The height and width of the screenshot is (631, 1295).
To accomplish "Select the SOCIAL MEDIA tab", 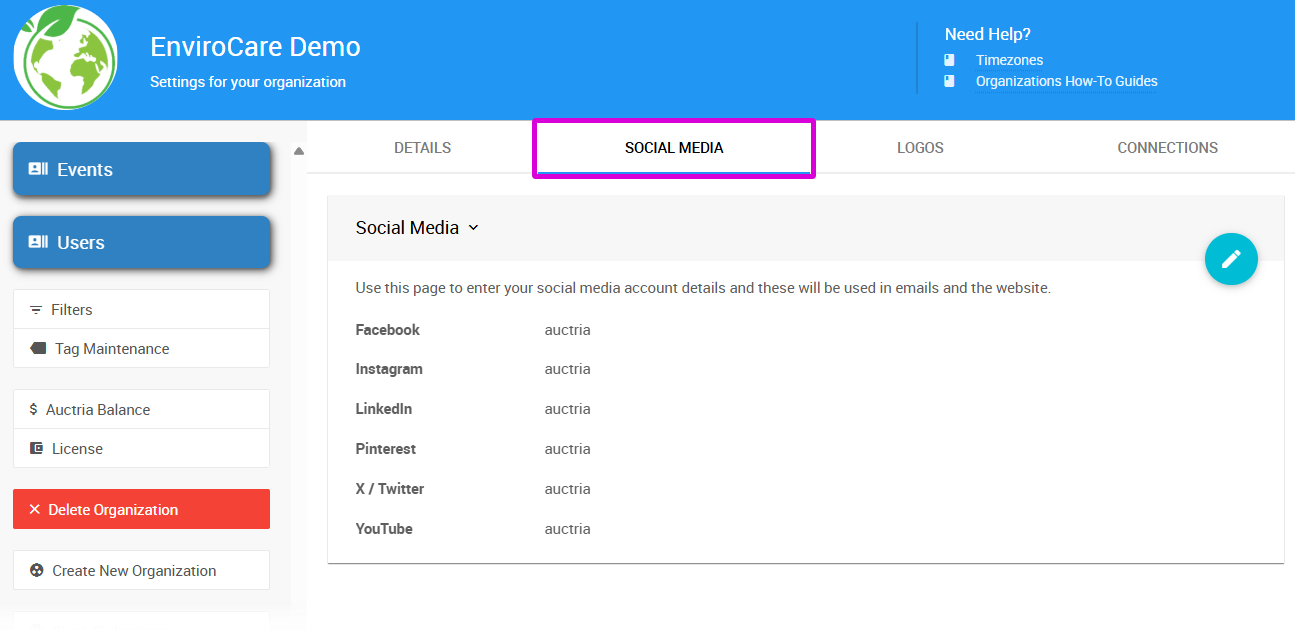I will click(673, 147).
